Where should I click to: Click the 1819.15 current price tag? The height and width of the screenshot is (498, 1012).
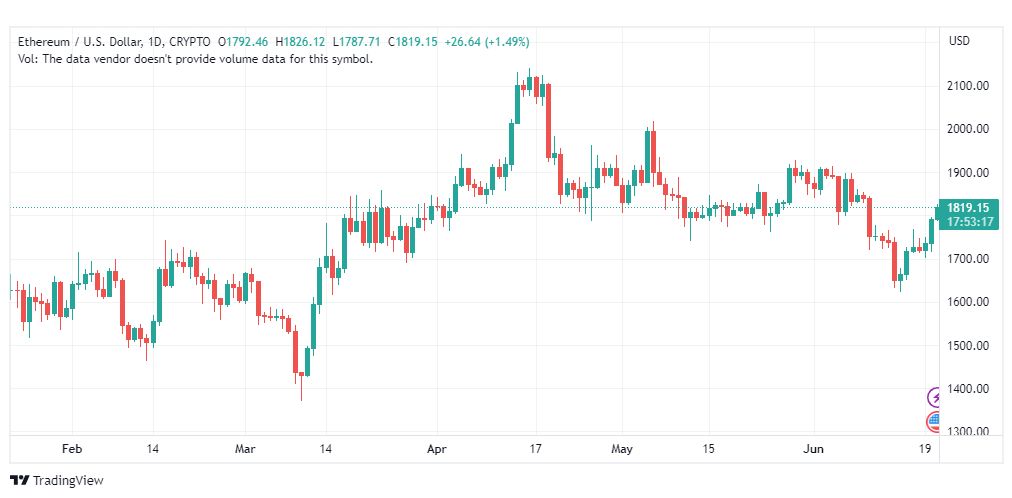968,208
